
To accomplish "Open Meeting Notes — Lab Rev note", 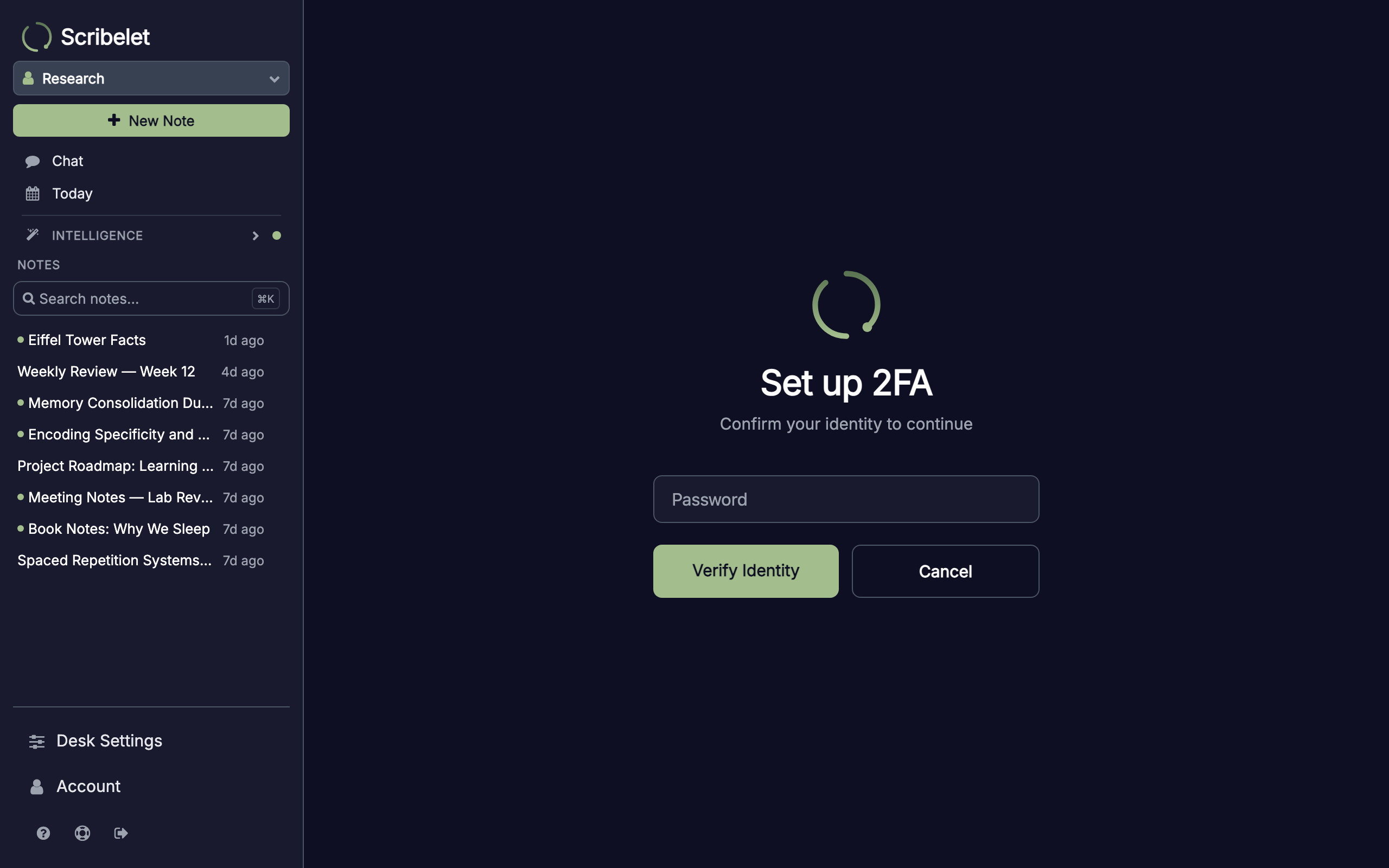I will [x=141, y=497].
